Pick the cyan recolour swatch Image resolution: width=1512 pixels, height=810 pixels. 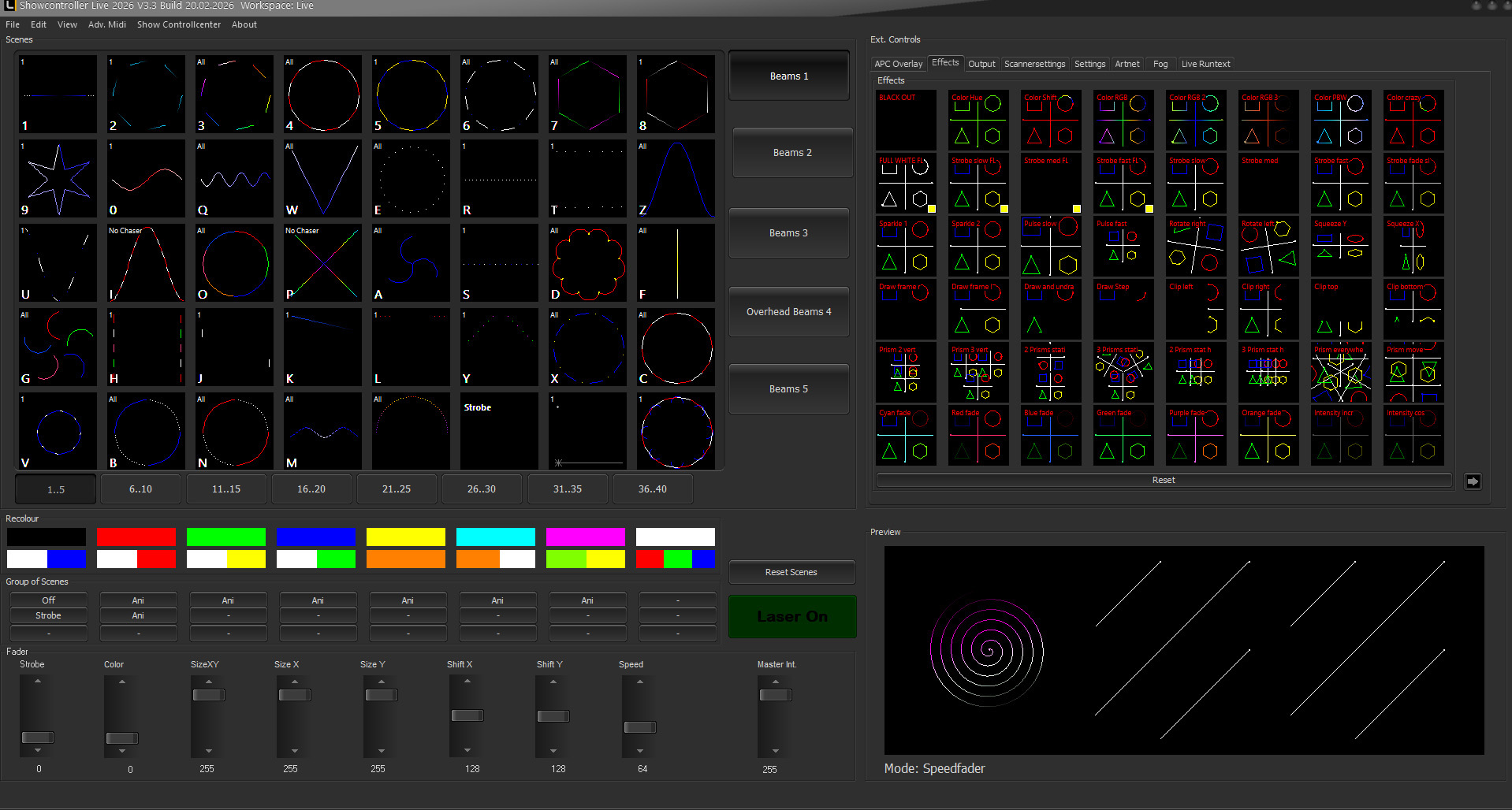[495, 537]
